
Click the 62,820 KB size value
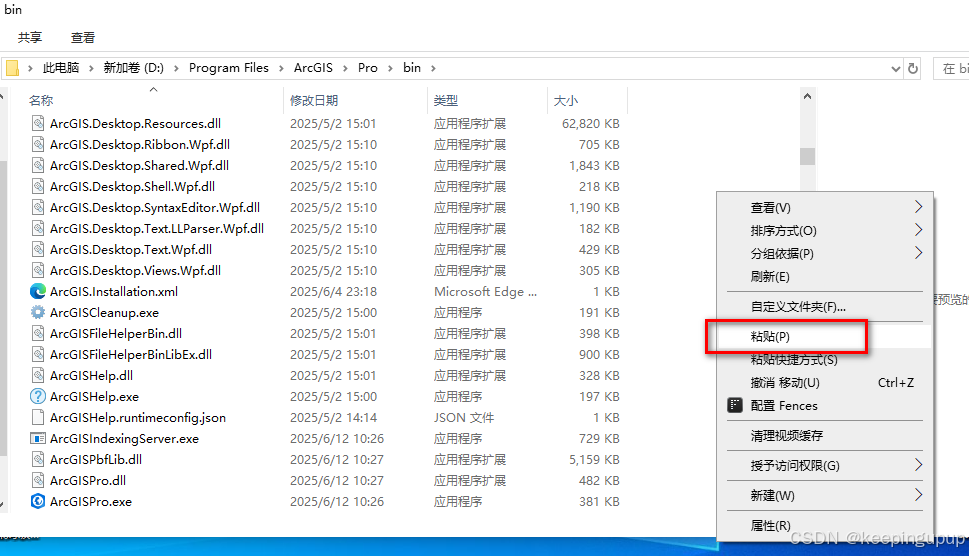point(590,124)
